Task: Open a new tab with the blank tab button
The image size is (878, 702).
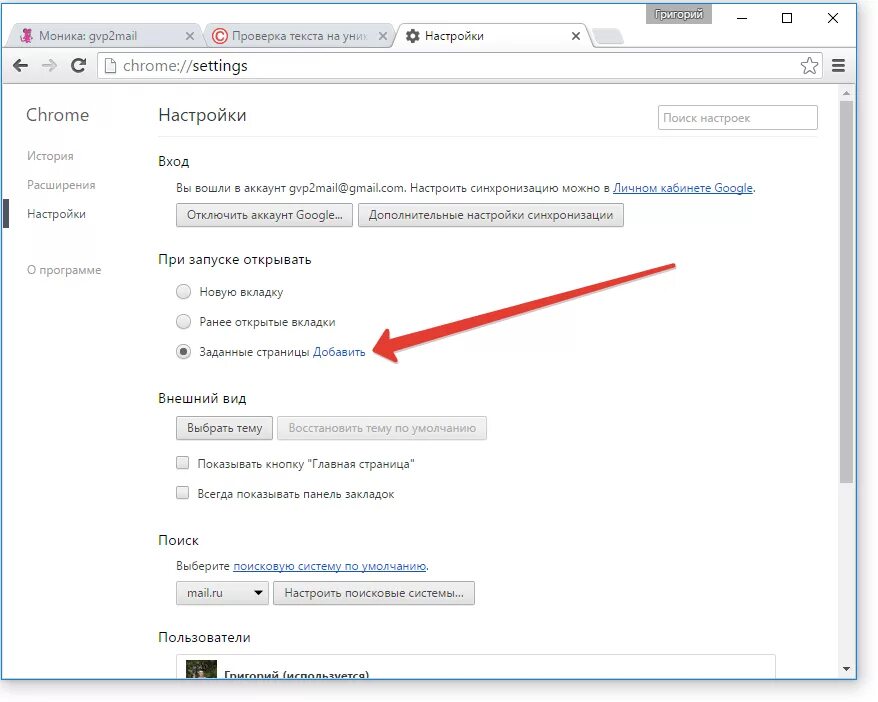Action: click(608, 36)
